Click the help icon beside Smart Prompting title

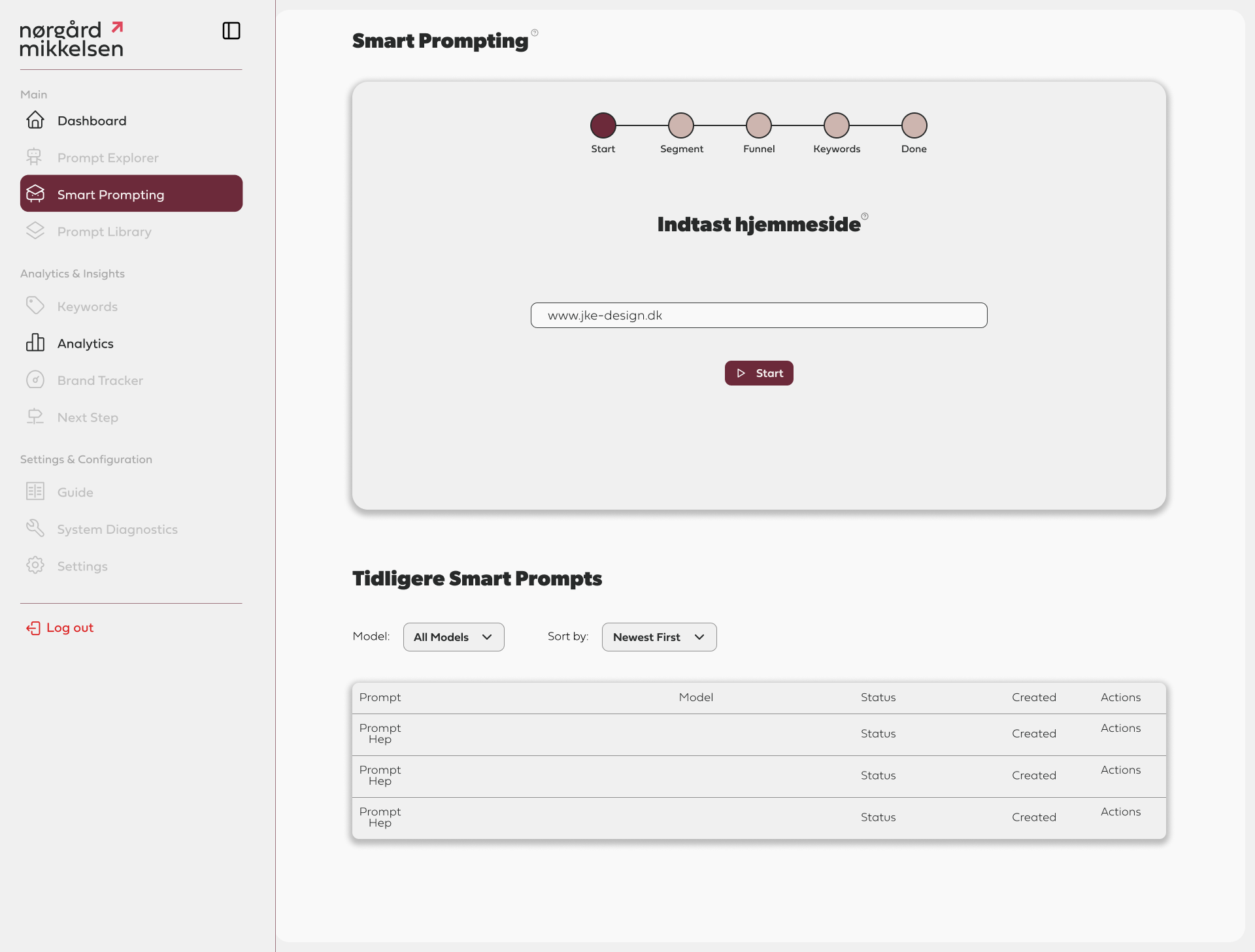coord(535,33)
